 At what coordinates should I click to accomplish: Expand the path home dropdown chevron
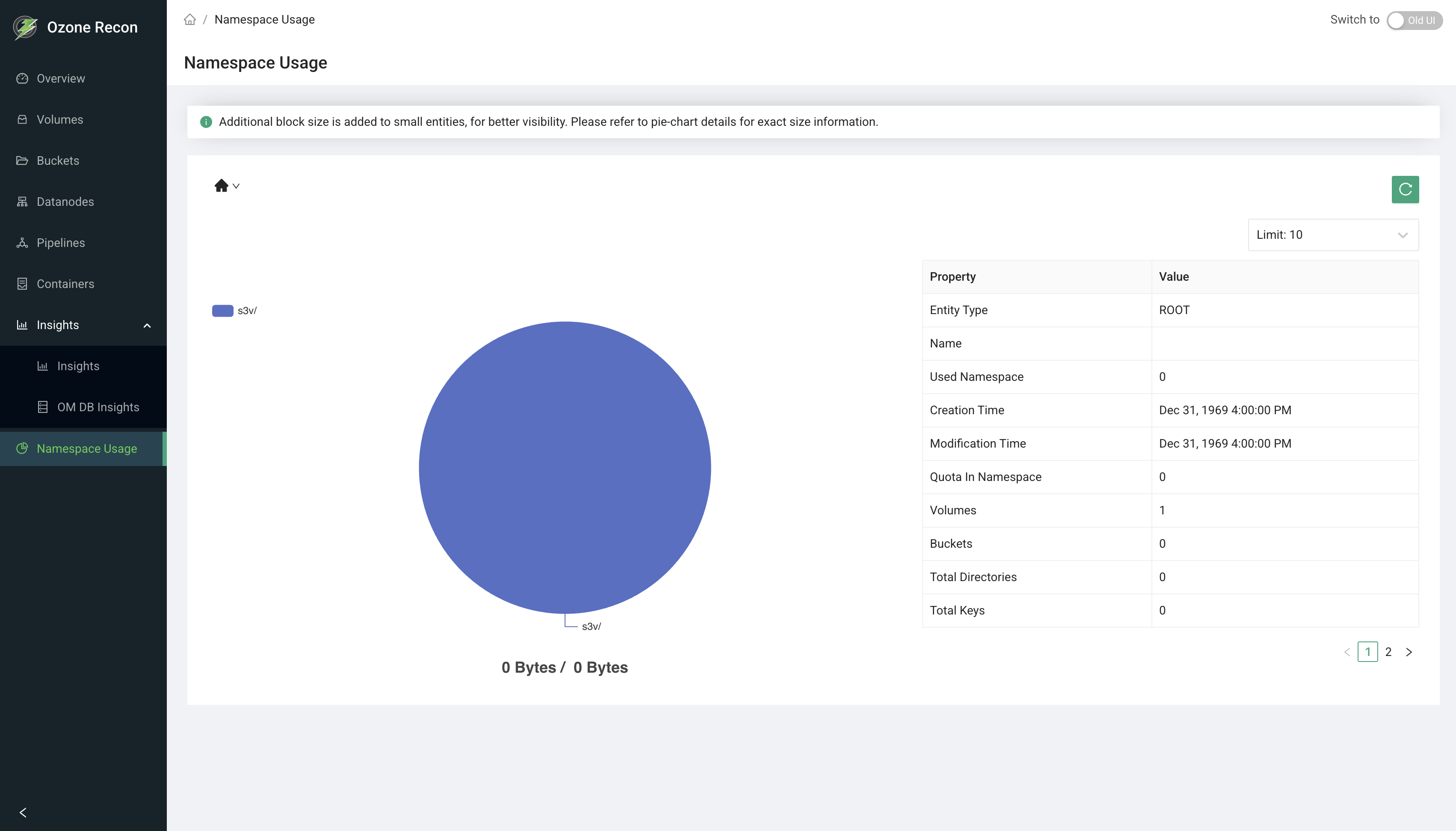236,186
